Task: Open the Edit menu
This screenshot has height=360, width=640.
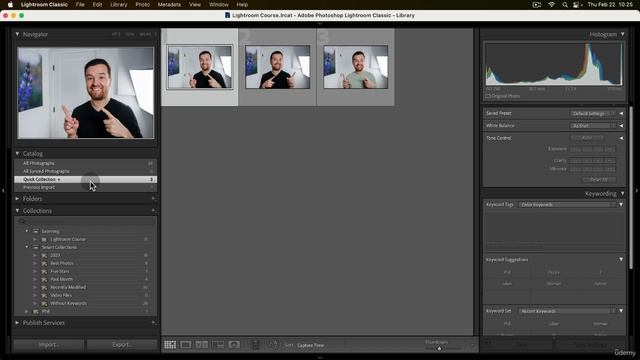Action: coord(97,5)
